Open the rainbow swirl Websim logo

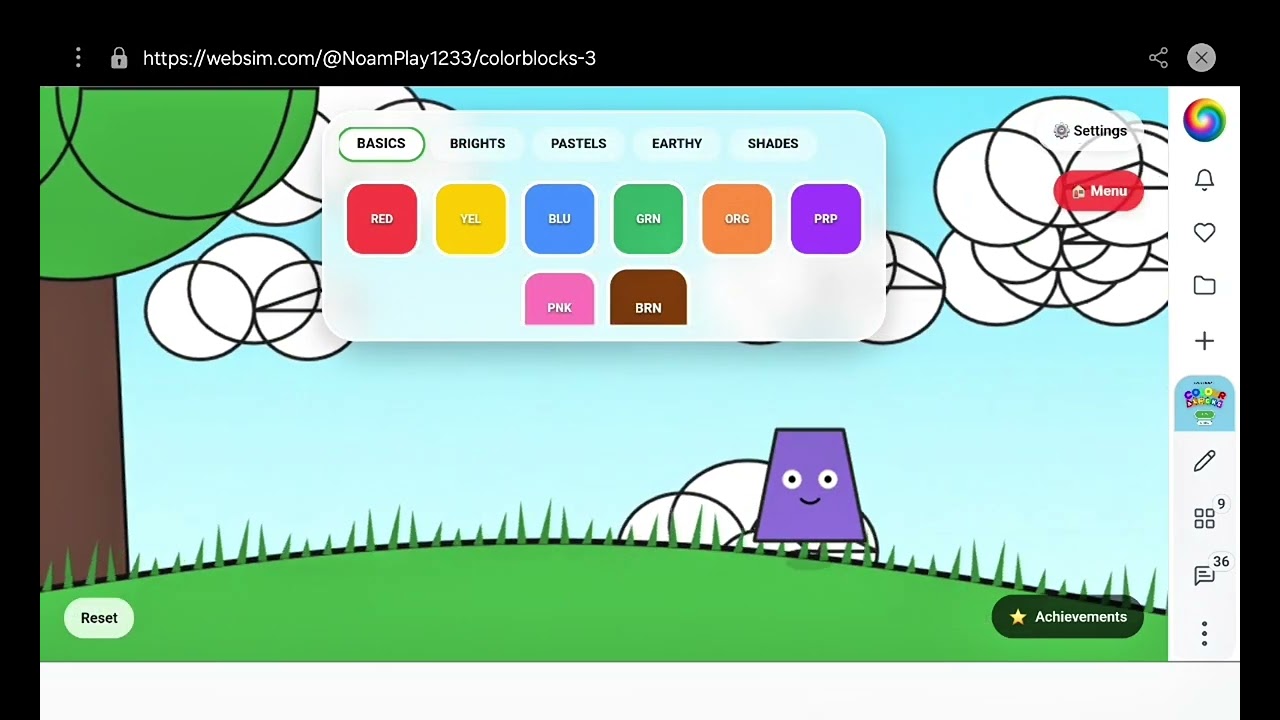tap(1204, 120)
